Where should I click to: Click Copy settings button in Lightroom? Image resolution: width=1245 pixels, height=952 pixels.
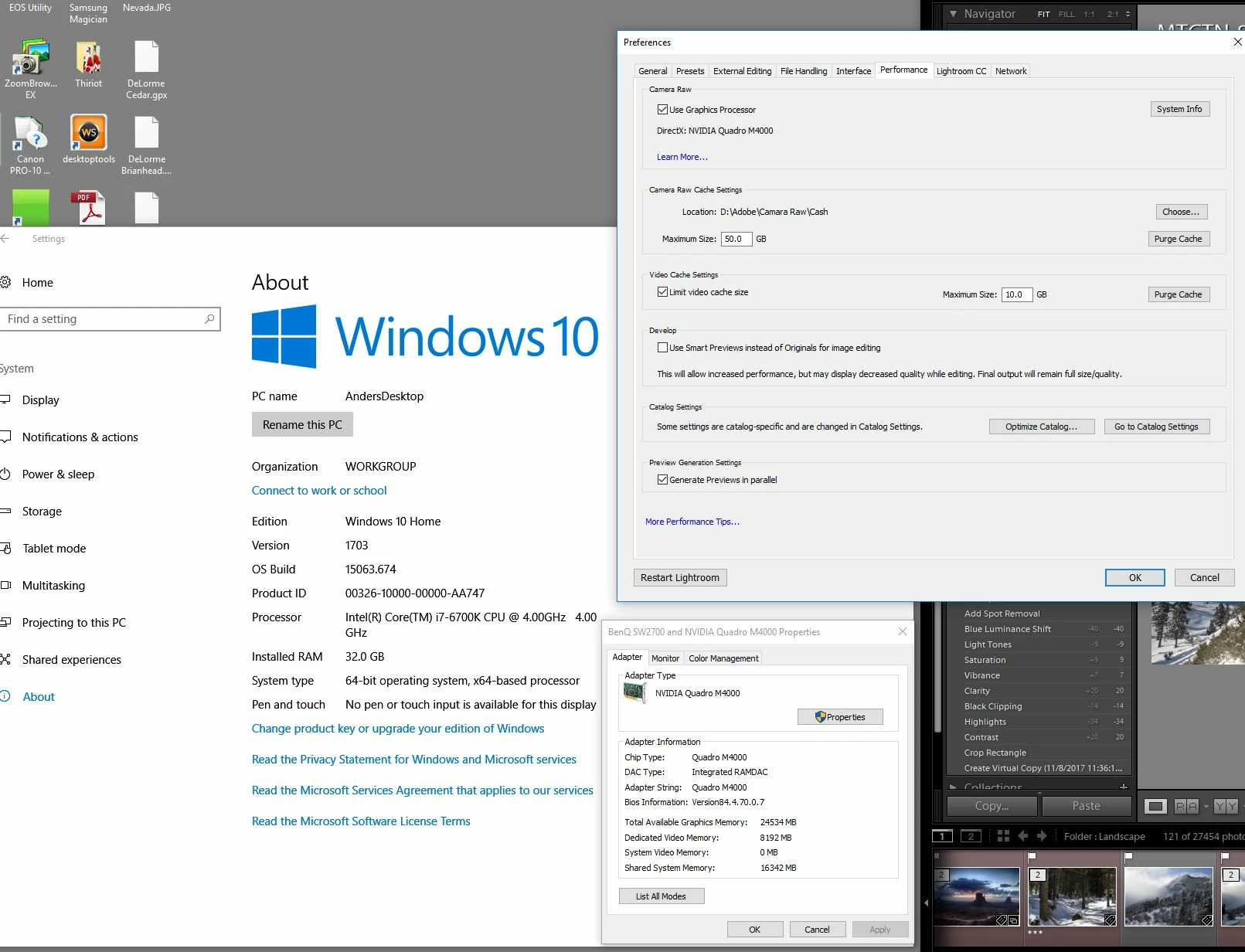(x=992, y=806)
